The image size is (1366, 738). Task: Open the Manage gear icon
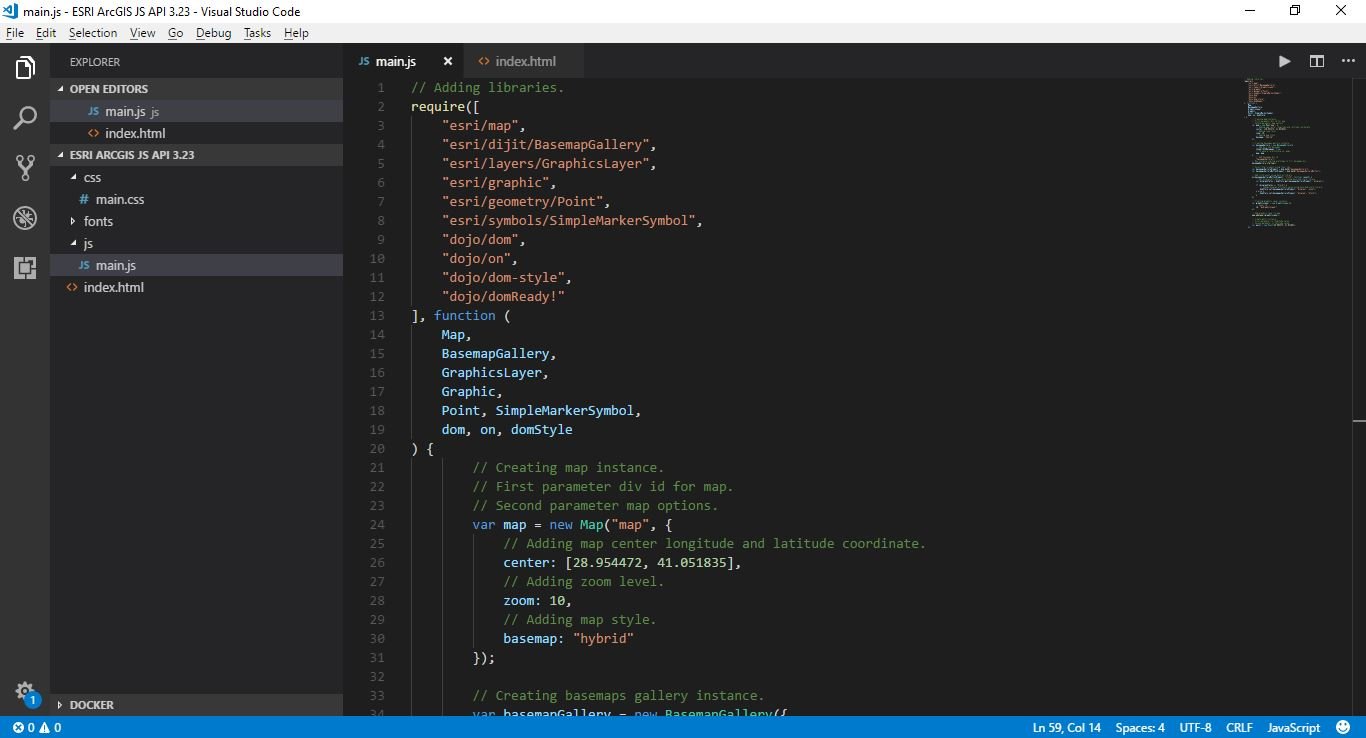tap(25, 691)
